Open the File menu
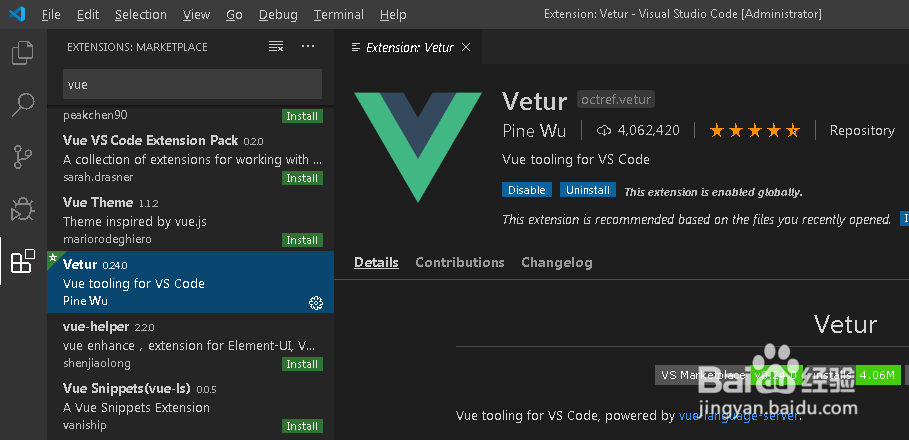This screenshot has height=440, width=909. pos(51,14)
